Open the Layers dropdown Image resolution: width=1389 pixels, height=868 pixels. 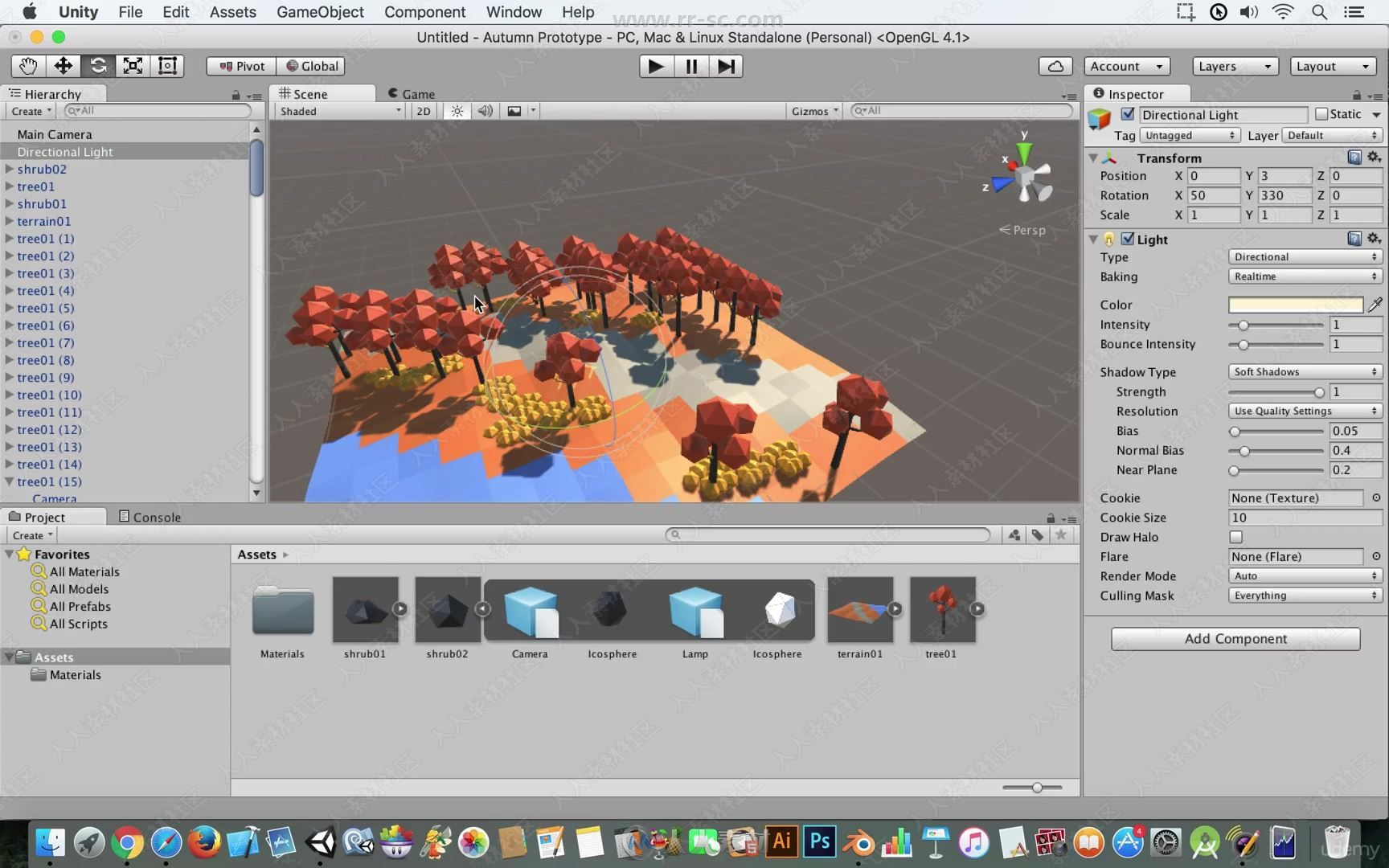[x=1235, y=66]
